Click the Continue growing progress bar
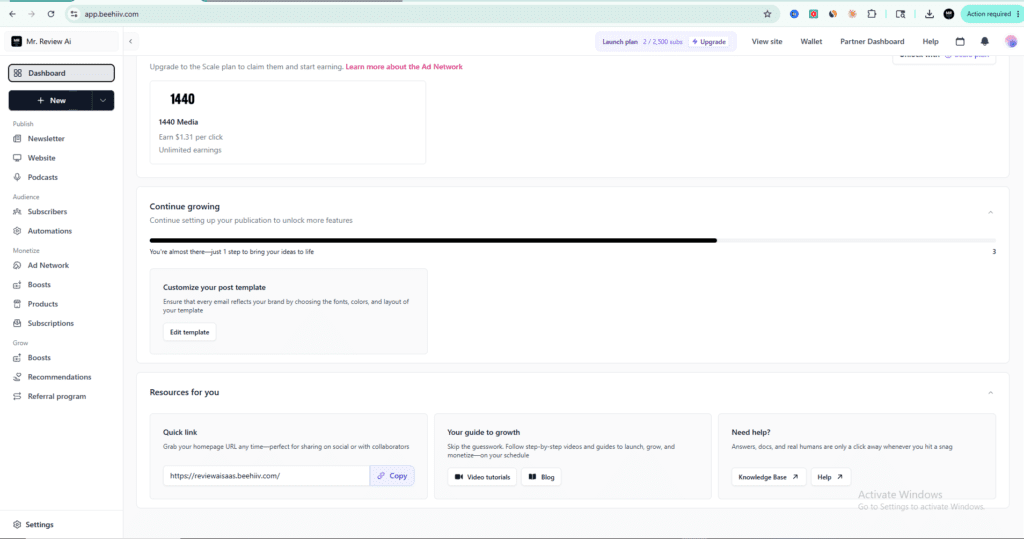Image resolution: width=1024 pixels, height=539 pixels. tap(573, 240)
